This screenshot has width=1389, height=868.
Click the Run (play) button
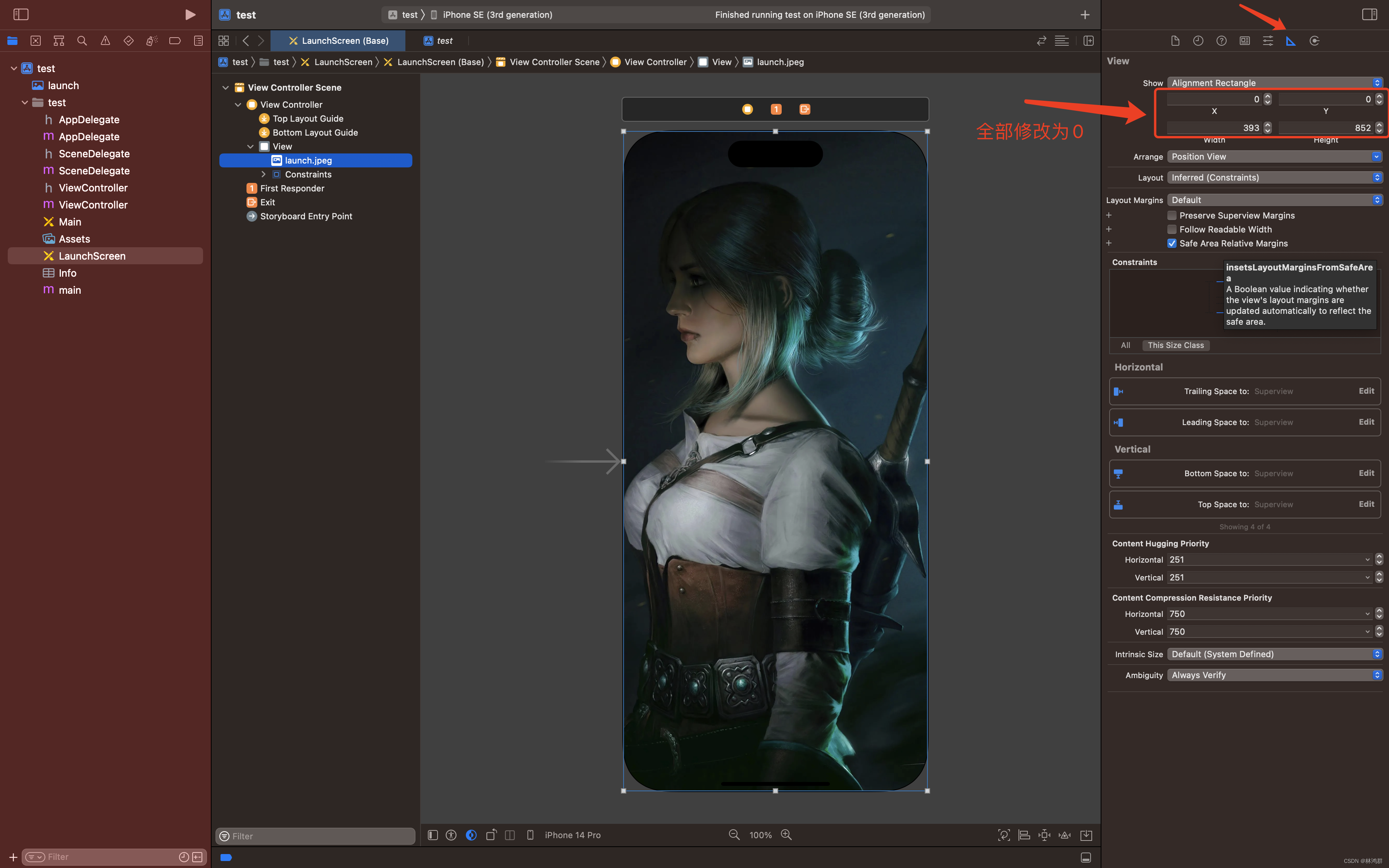click(190, 14)
